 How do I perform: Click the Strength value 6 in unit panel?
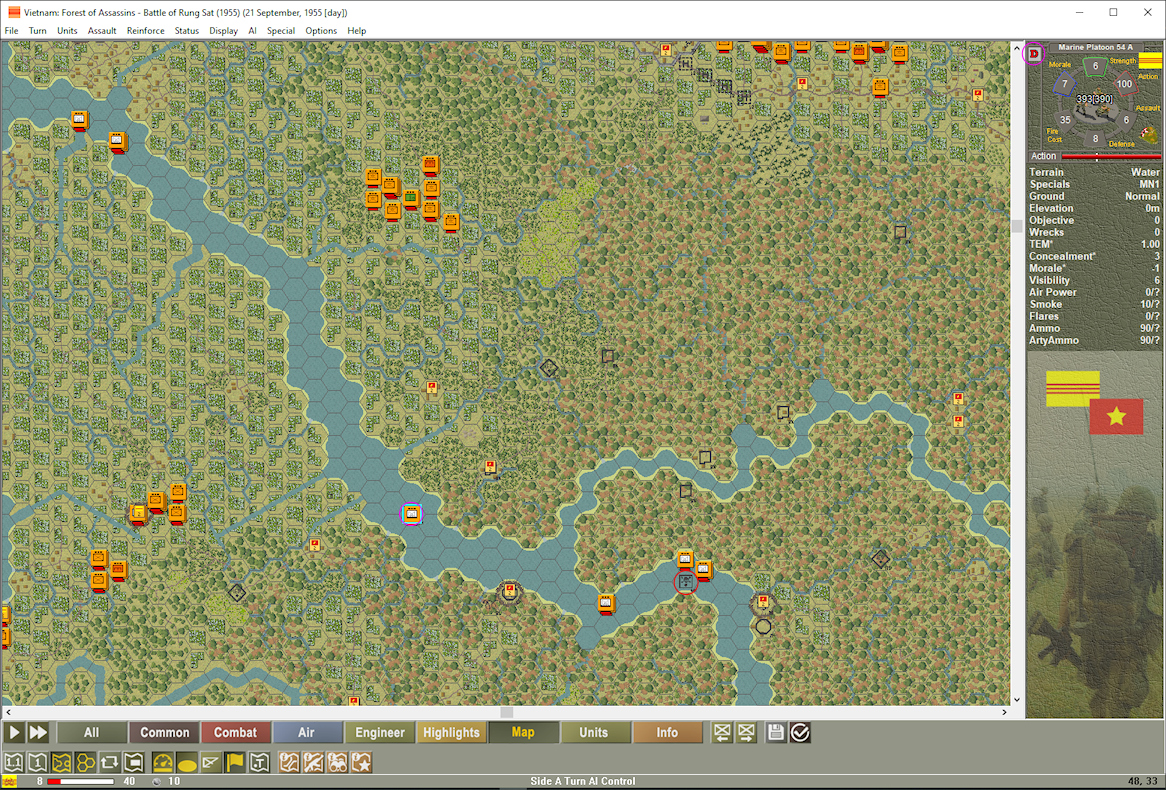tap(1095, 66)
